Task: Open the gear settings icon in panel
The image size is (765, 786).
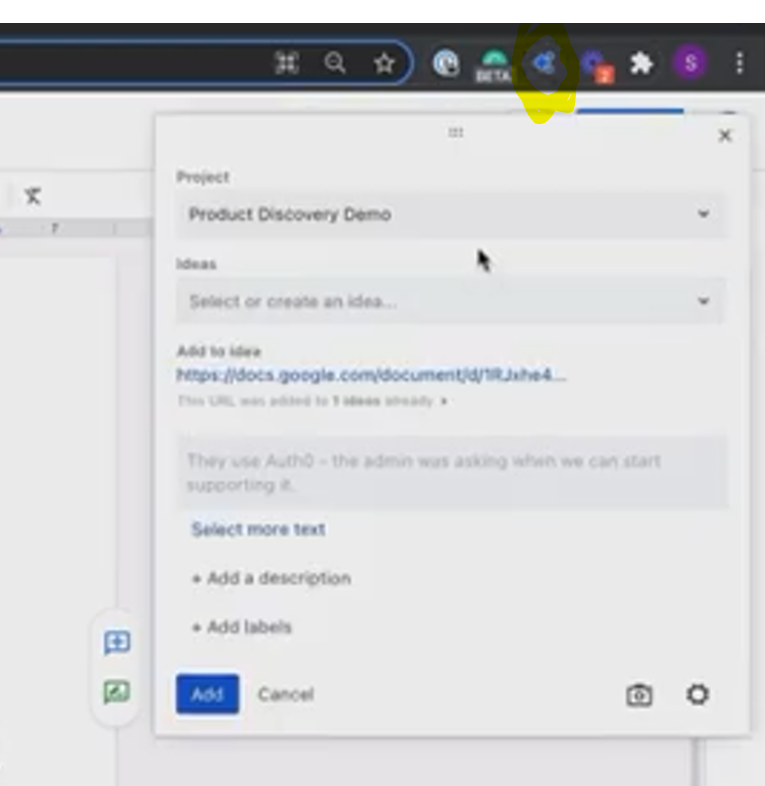Action: click(x=697, y=695)
